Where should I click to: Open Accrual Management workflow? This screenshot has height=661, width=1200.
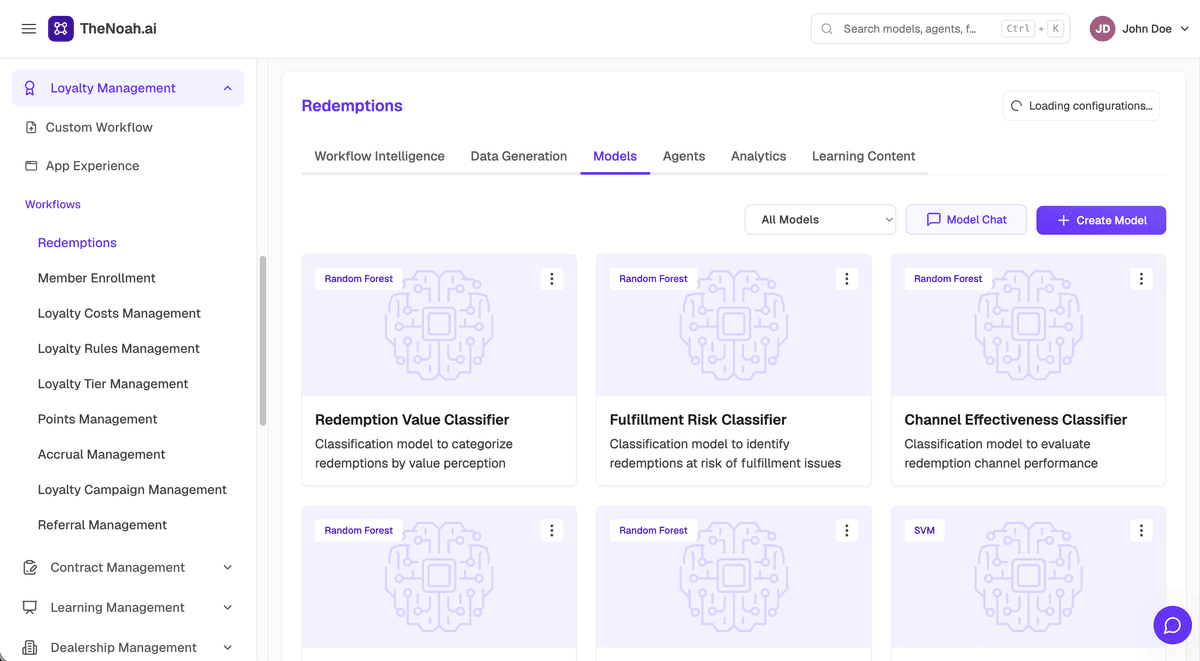coord(102,454)
